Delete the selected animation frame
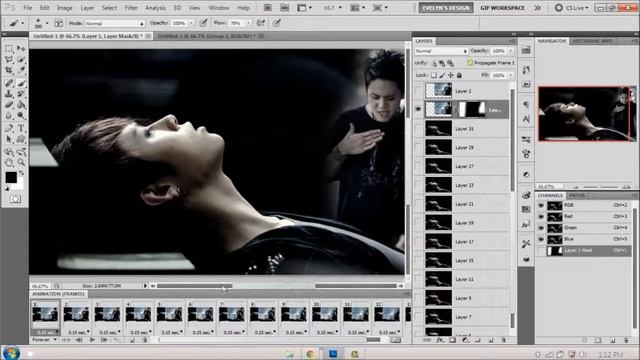The height and width of the screenshot is (360, 640). pyautogui.click(x=144, y=340)
